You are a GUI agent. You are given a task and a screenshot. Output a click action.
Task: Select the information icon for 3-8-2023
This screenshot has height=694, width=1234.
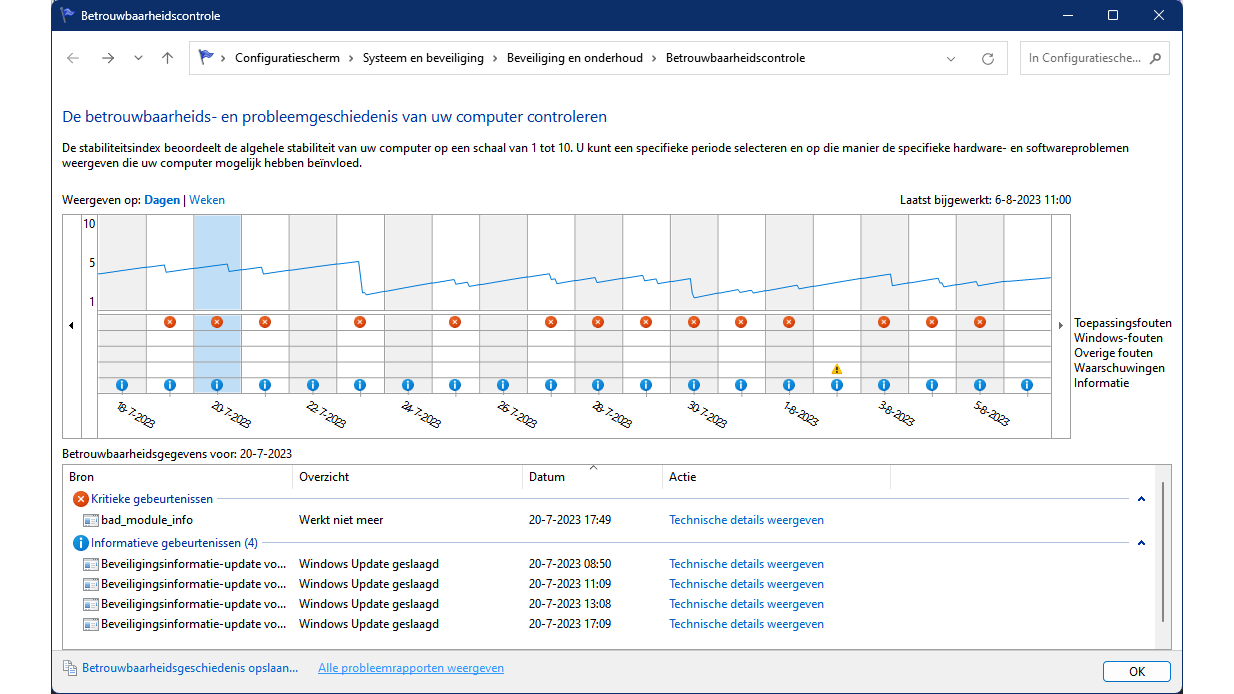coord(884,385)
